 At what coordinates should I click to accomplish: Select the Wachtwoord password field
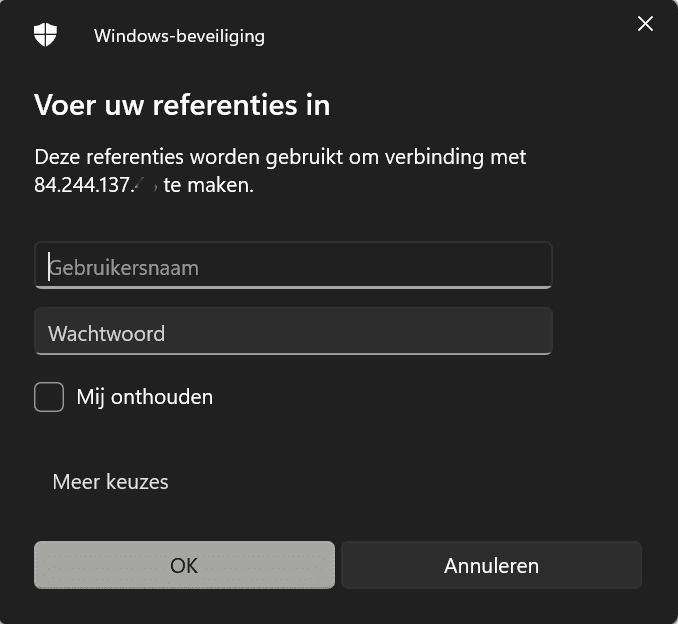click(x=293, y=331)
